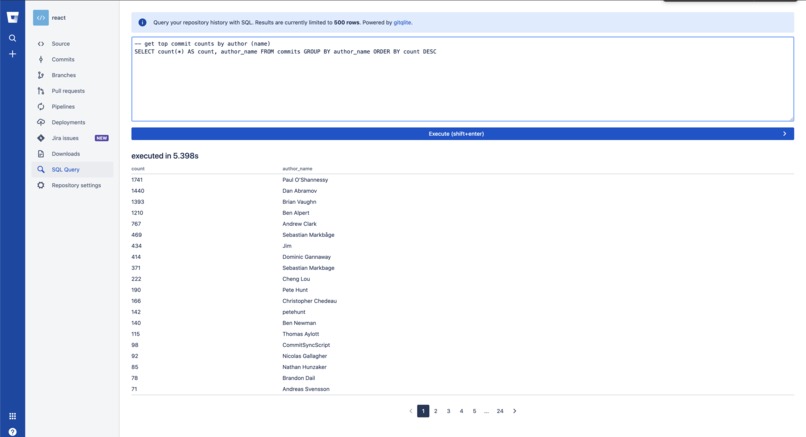Click the Andreas Svensson author cell
Screen dimensions: 806x437
(306, 389)
